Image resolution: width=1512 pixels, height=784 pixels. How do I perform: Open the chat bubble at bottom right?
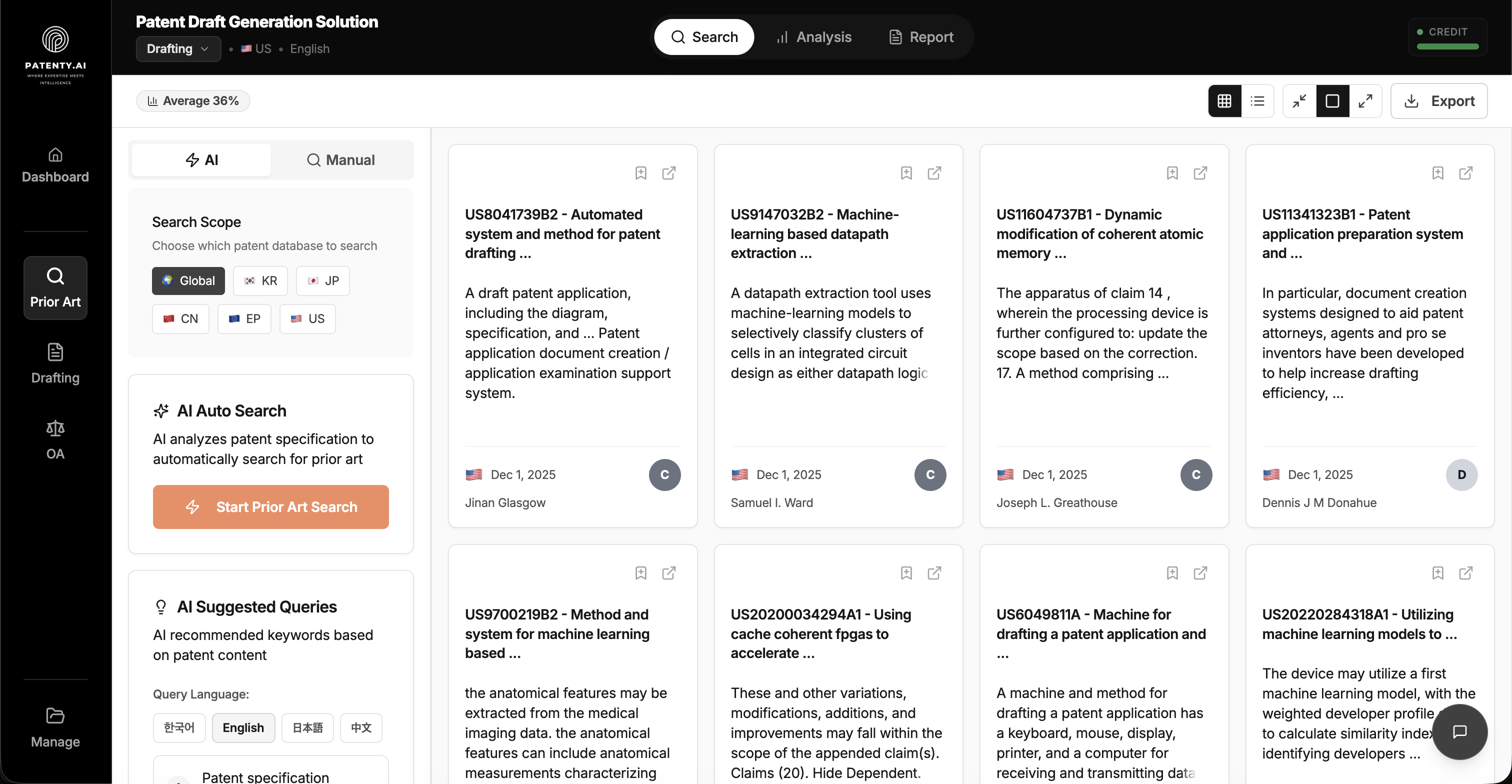pyautogui.click(x=1460, y=732)
